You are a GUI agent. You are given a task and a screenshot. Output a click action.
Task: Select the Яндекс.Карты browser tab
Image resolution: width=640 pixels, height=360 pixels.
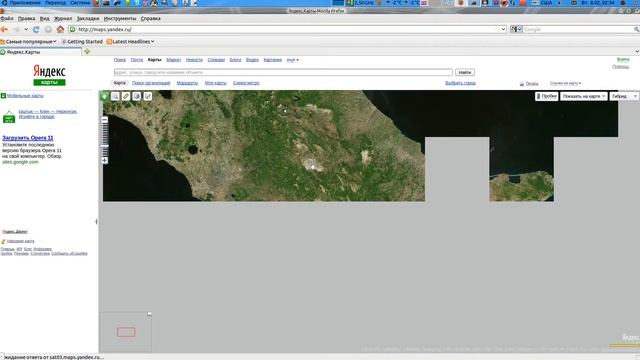pyautogui.click(x=41, y=52)
